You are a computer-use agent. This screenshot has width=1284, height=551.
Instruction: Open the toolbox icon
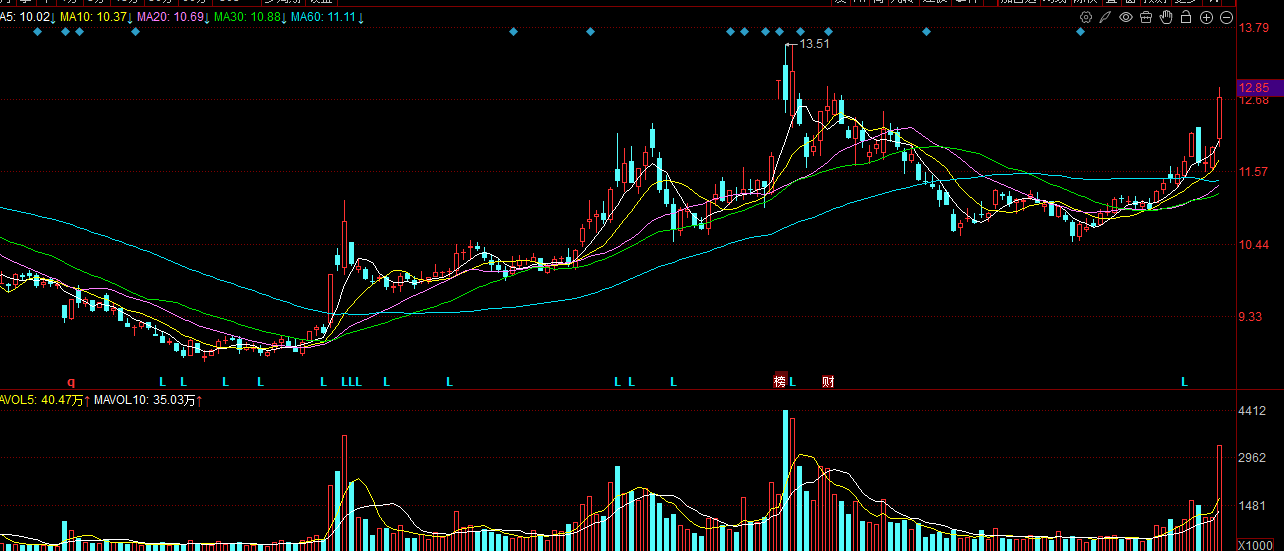(x=1146, y=17)
